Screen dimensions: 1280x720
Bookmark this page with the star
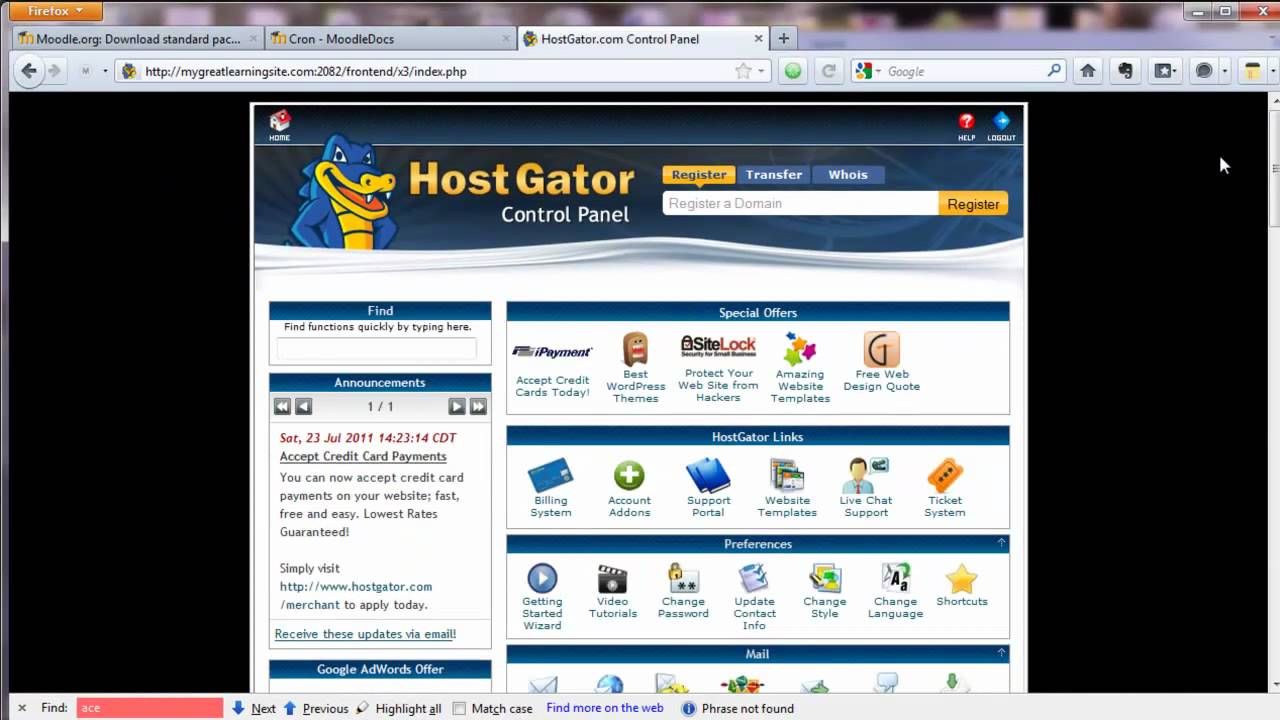click(x=743, y=71)
